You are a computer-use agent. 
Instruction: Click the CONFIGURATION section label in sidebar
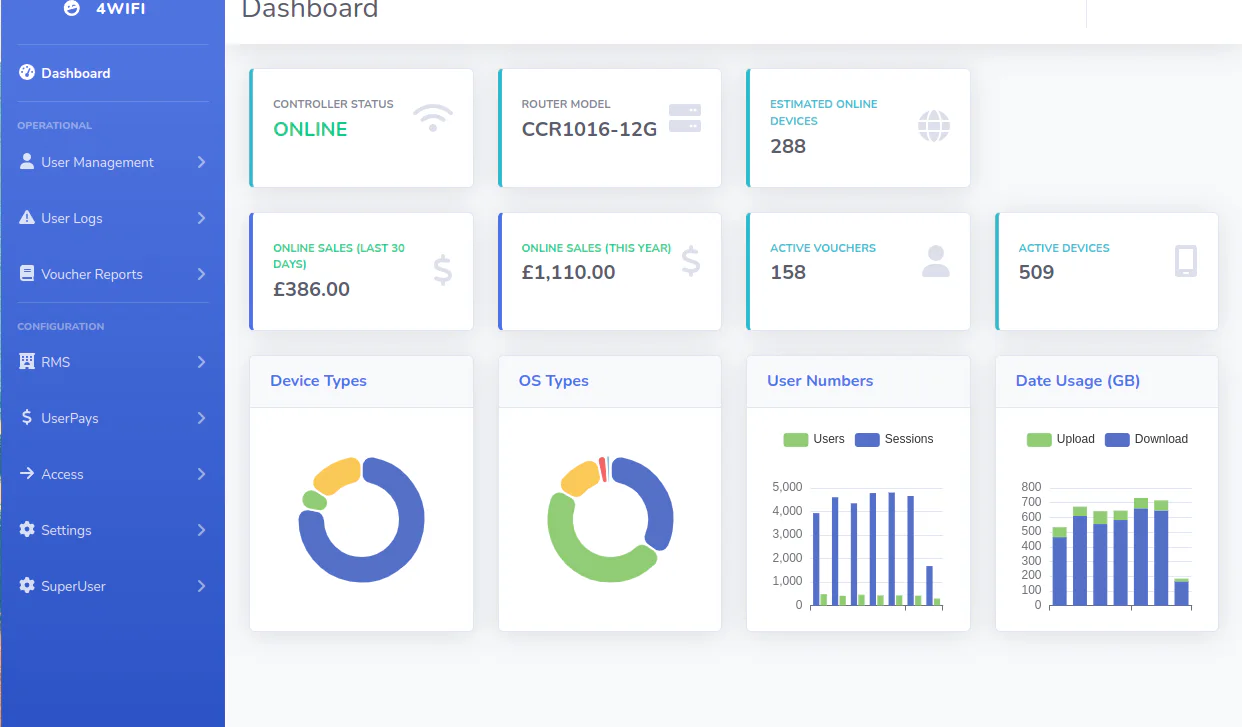pos(61,326)
